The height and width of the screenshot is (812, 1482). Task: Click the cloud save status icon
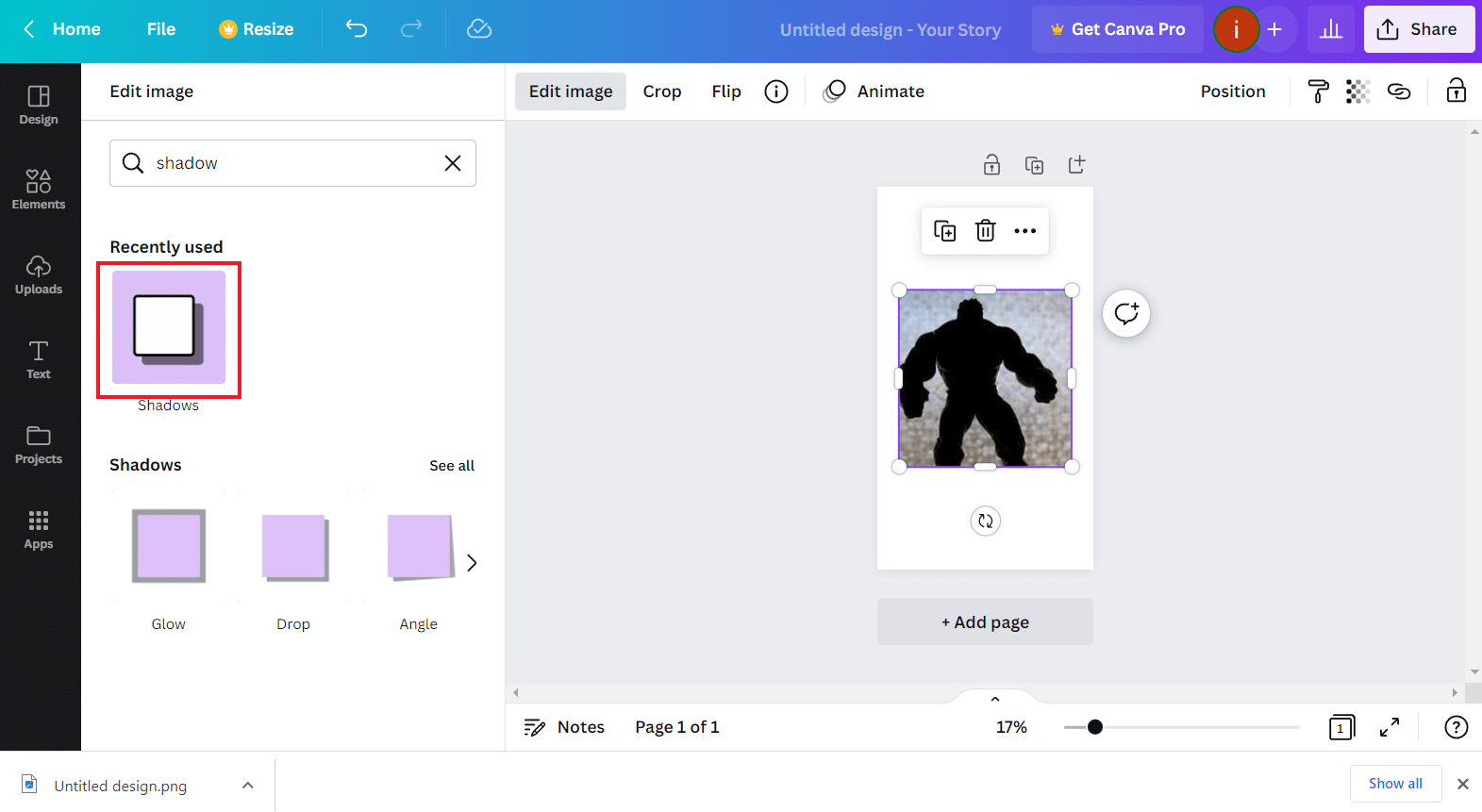click(479, 29)
